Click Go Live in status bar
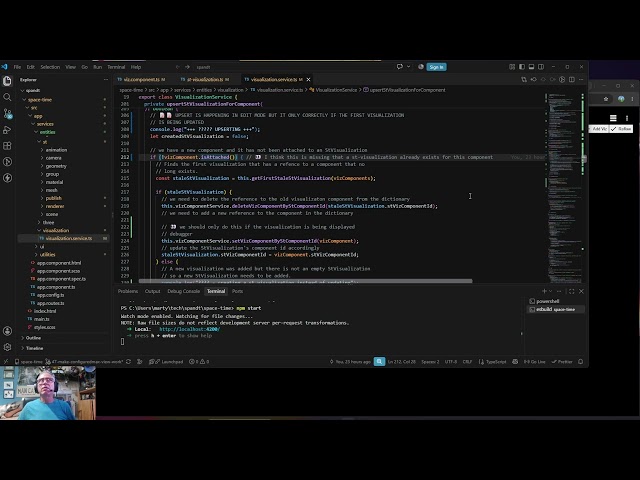 tap(534, 362)
